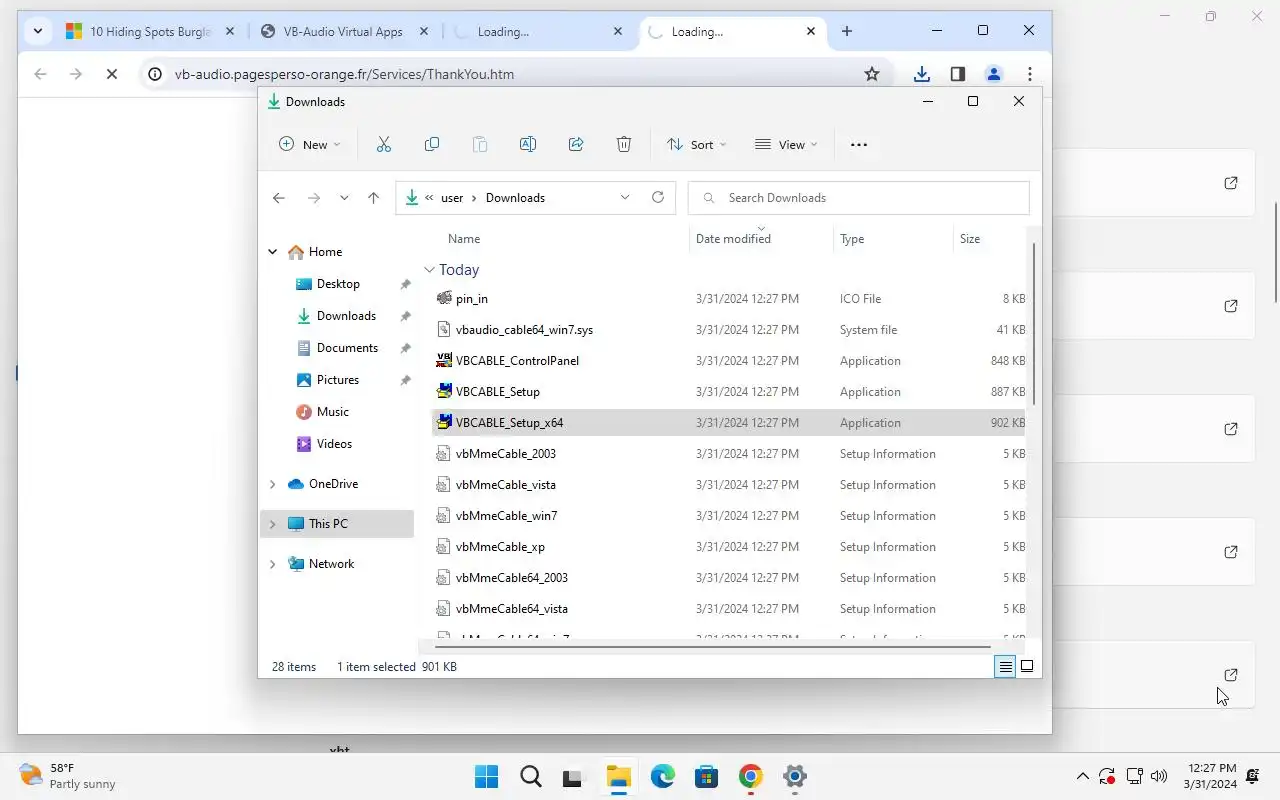This screenshot has width=1280, height=800.
Task: Open a new Chrome tab
Action: click(x=847, y=31)
